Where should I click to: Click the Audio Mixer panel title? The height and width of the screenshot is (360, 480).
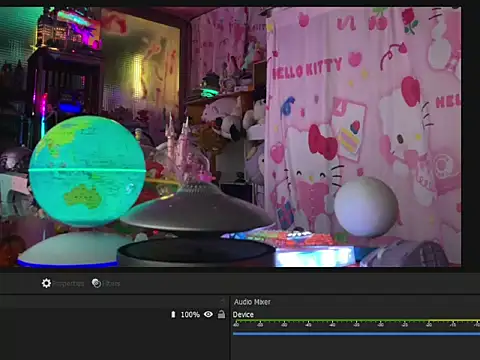pyautogui.click(x=252, y=302)
